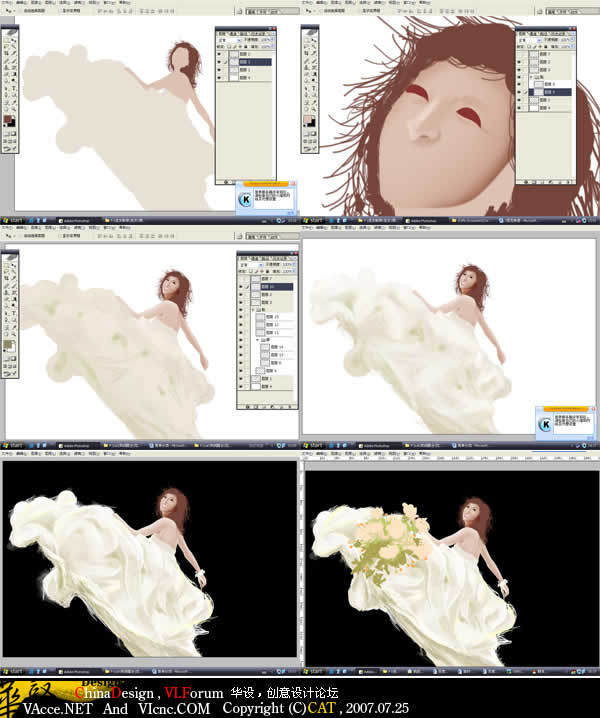Viewport: 600px width, 718px height.
Task: Click the horizontal ruler above bouquet screenshot canvas
Action: pyautogui.click(x=451, y=458)
